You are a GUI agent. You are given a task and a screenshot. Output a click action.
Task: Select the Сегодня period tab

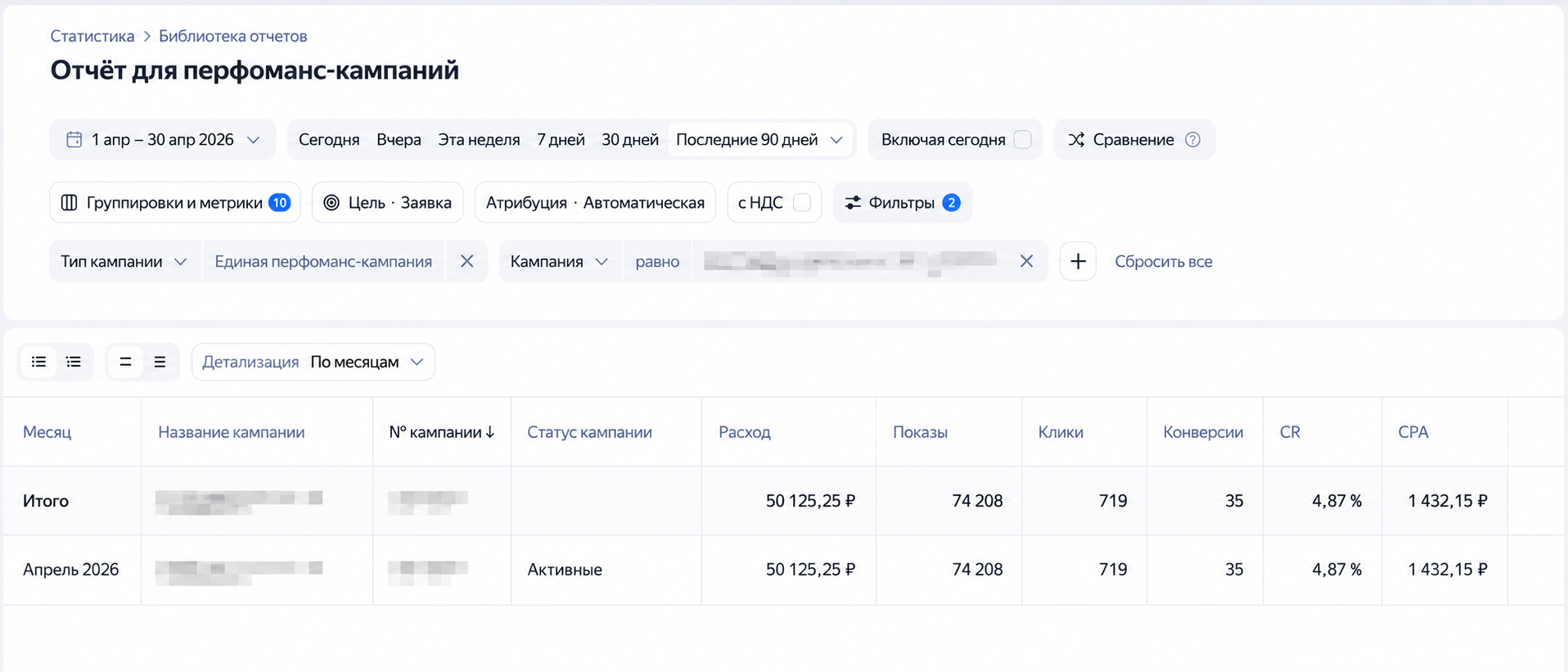[329, 139]
